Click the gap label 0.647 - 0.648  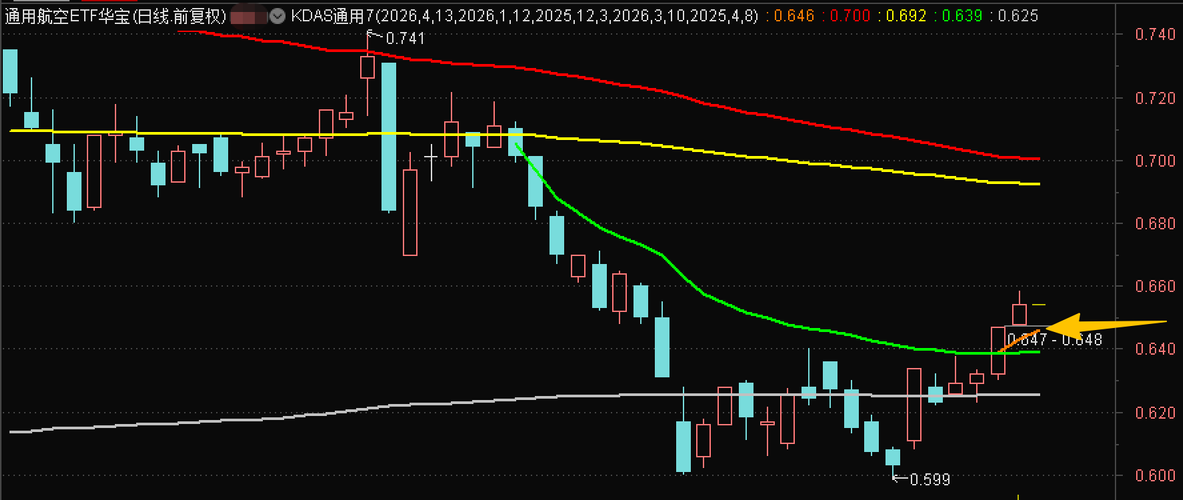(x=1055, y=340)
